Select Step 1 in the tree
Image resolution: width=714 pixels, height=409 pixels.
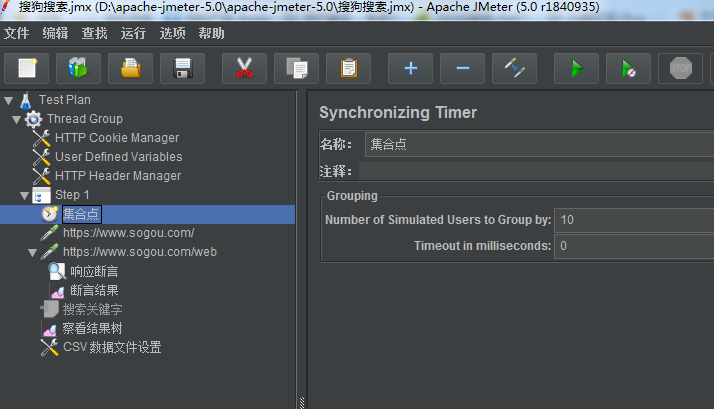(72, 195)
